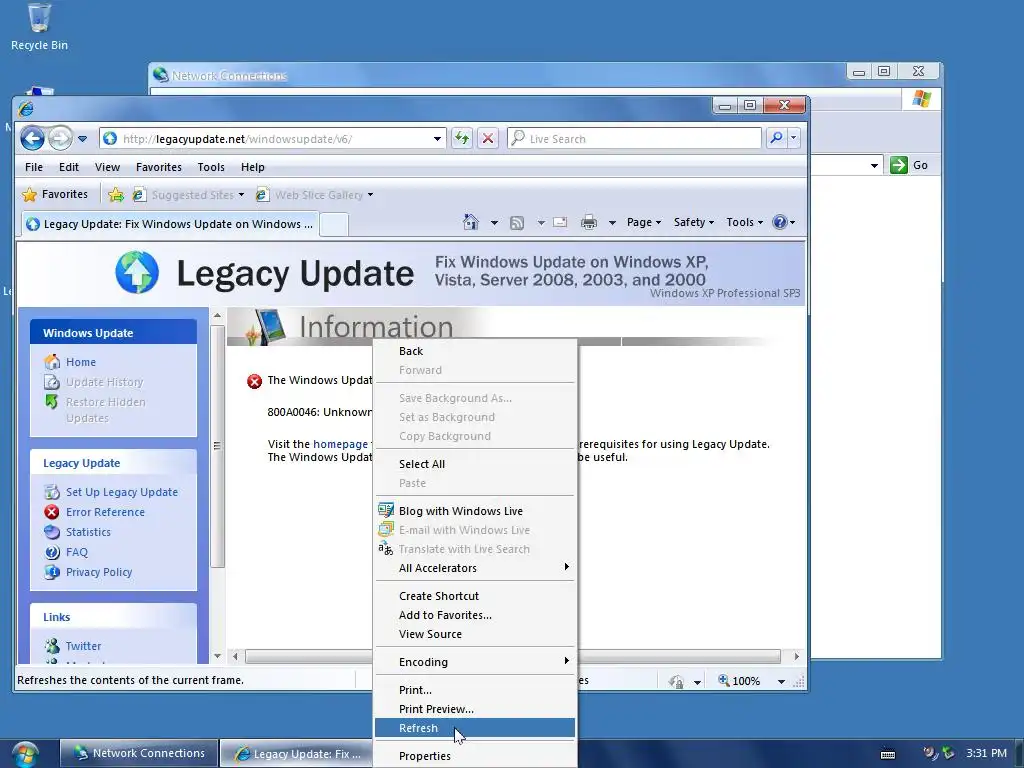Open the Safety command bar dropdown
Screen dimensions: 1024x768
pos(694,222)
